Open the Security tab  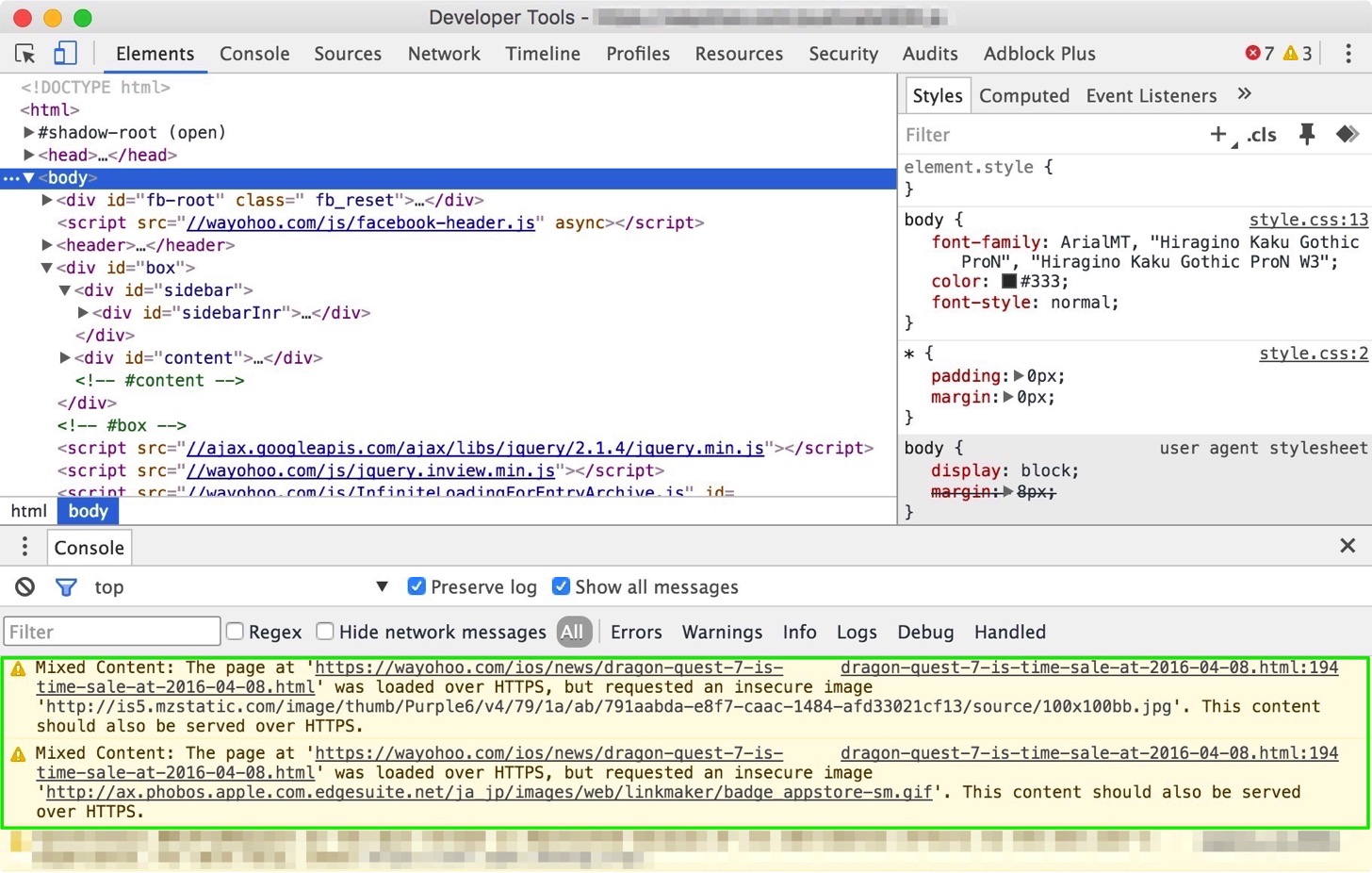843,54
